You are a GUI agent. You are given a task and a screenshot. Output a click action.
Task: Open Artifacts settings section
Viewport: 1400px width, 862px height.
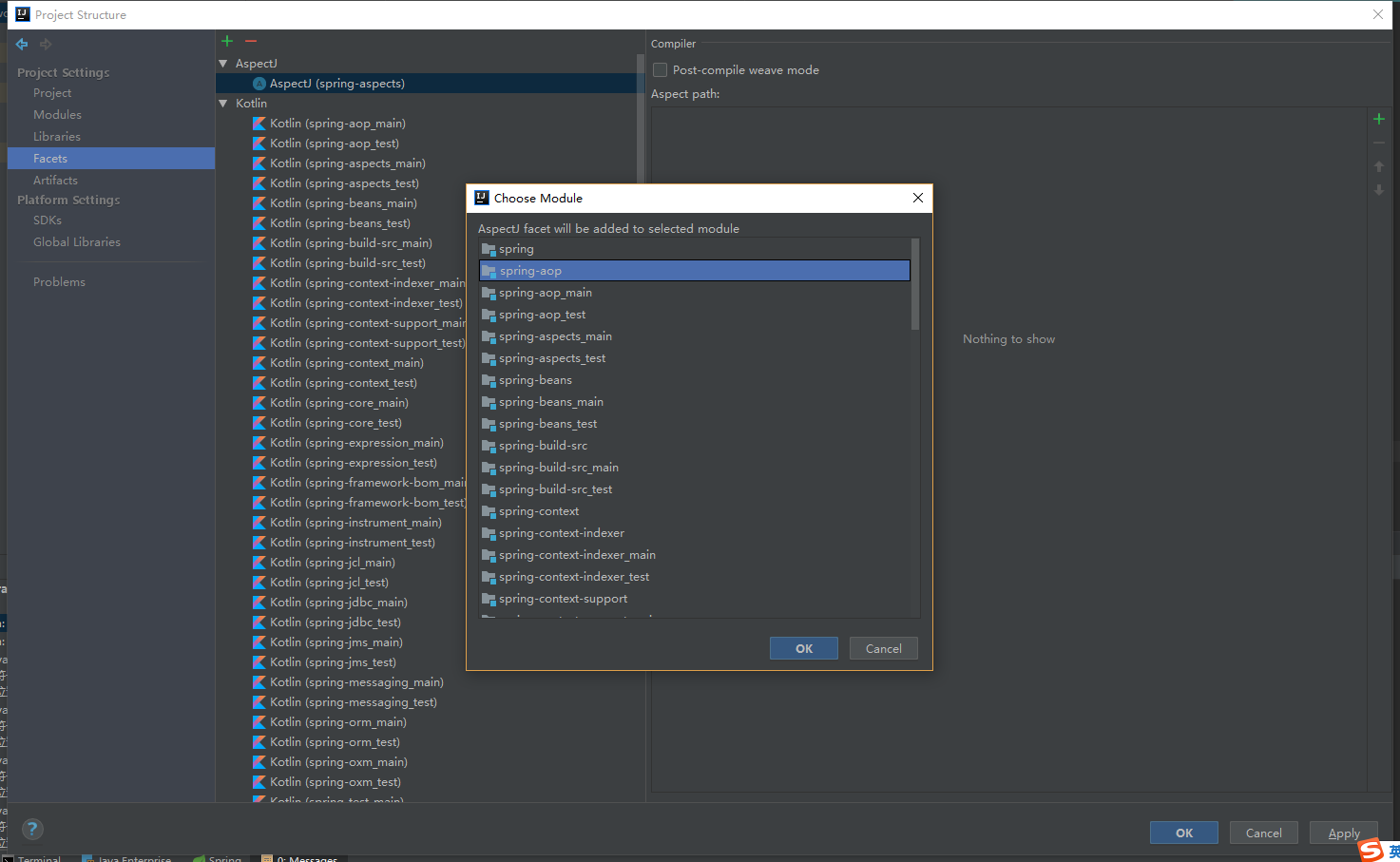(55, 181)
